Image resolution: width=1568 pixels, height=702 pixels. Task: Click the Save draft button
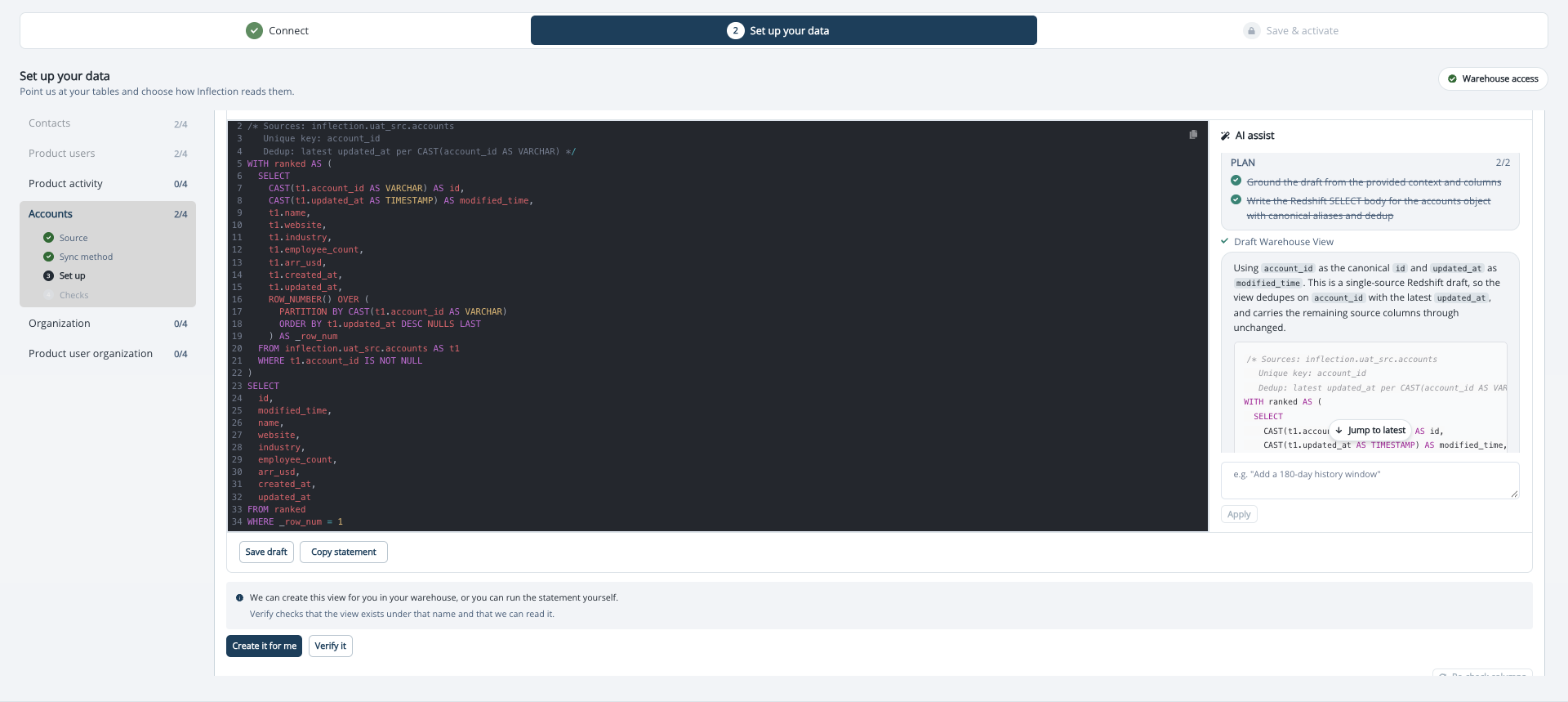click(266, 552)
